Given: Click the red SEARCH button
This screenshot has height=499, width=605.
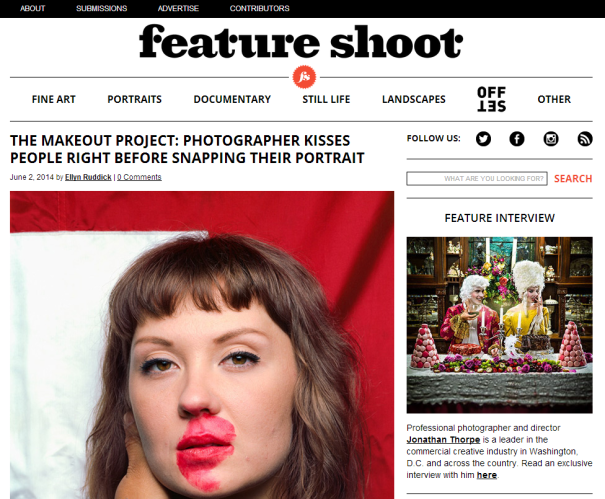Looking at the screenshot, I should pos(573,179).
